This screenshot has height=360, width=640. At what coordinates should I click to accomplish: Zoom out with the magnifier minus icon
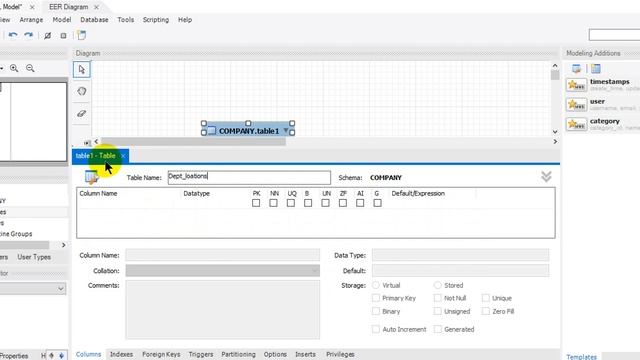pos(30,68)
